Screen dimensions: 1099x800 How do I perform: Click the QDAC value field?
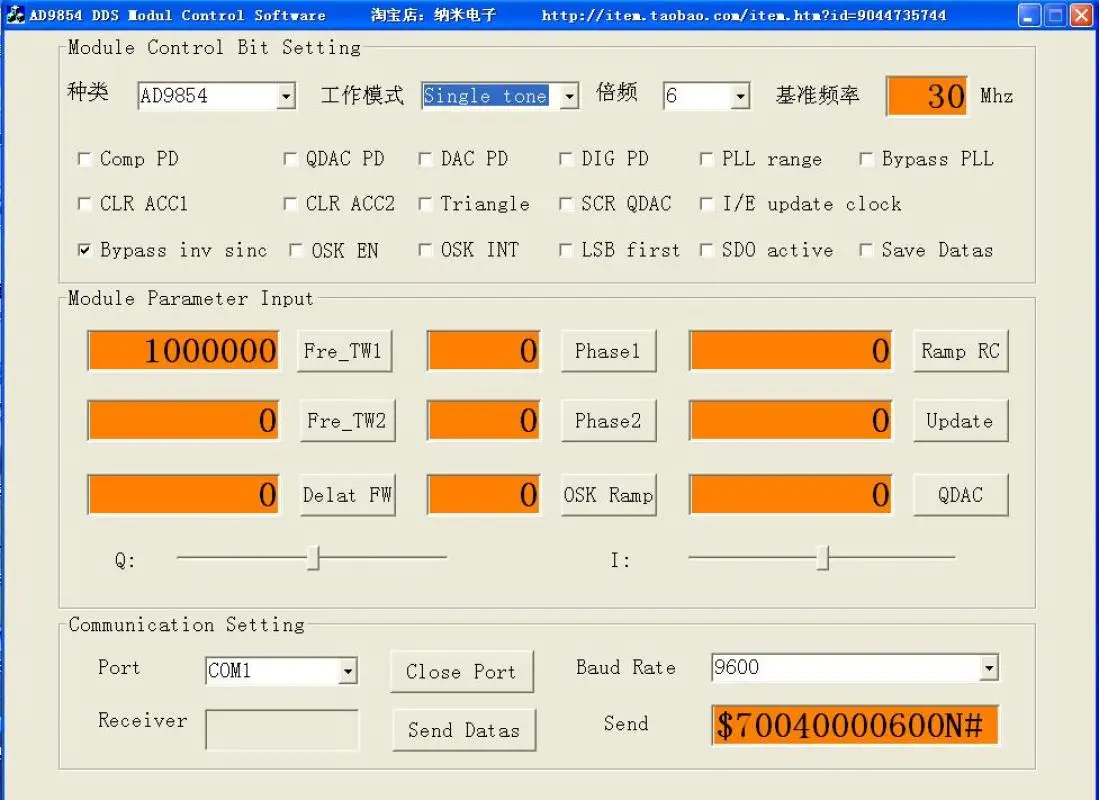point(791,495)
